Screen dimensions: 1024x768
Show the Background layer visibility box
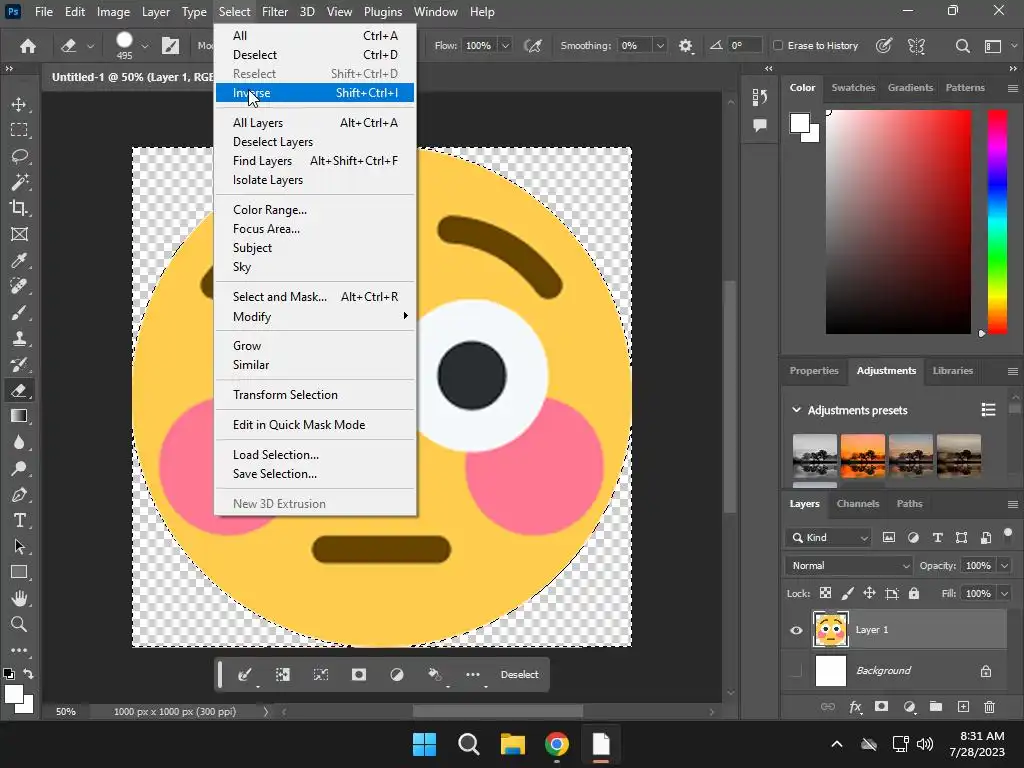pyautogui.click(x=796, y=671)
